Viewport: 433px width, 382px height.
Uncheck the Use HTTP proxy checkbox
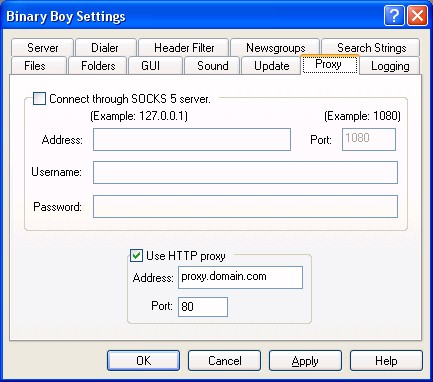136,256
